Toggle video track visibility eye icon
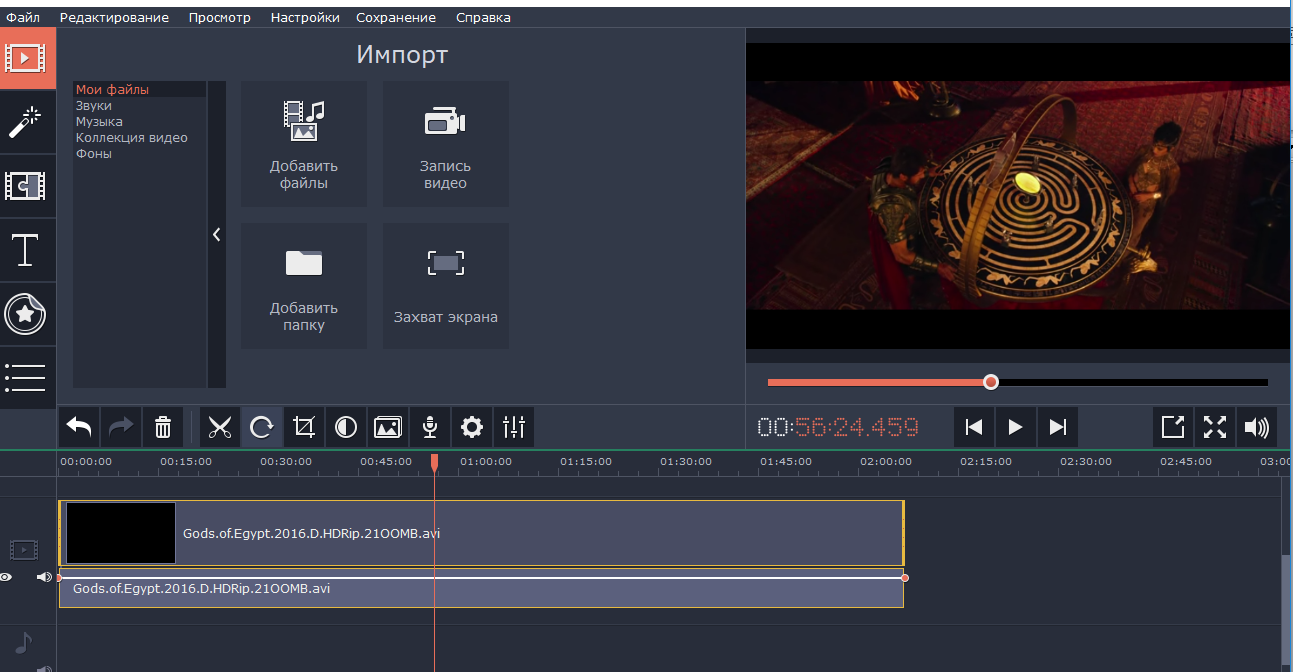Screen dimensions: 1293x672 point(6,577)
